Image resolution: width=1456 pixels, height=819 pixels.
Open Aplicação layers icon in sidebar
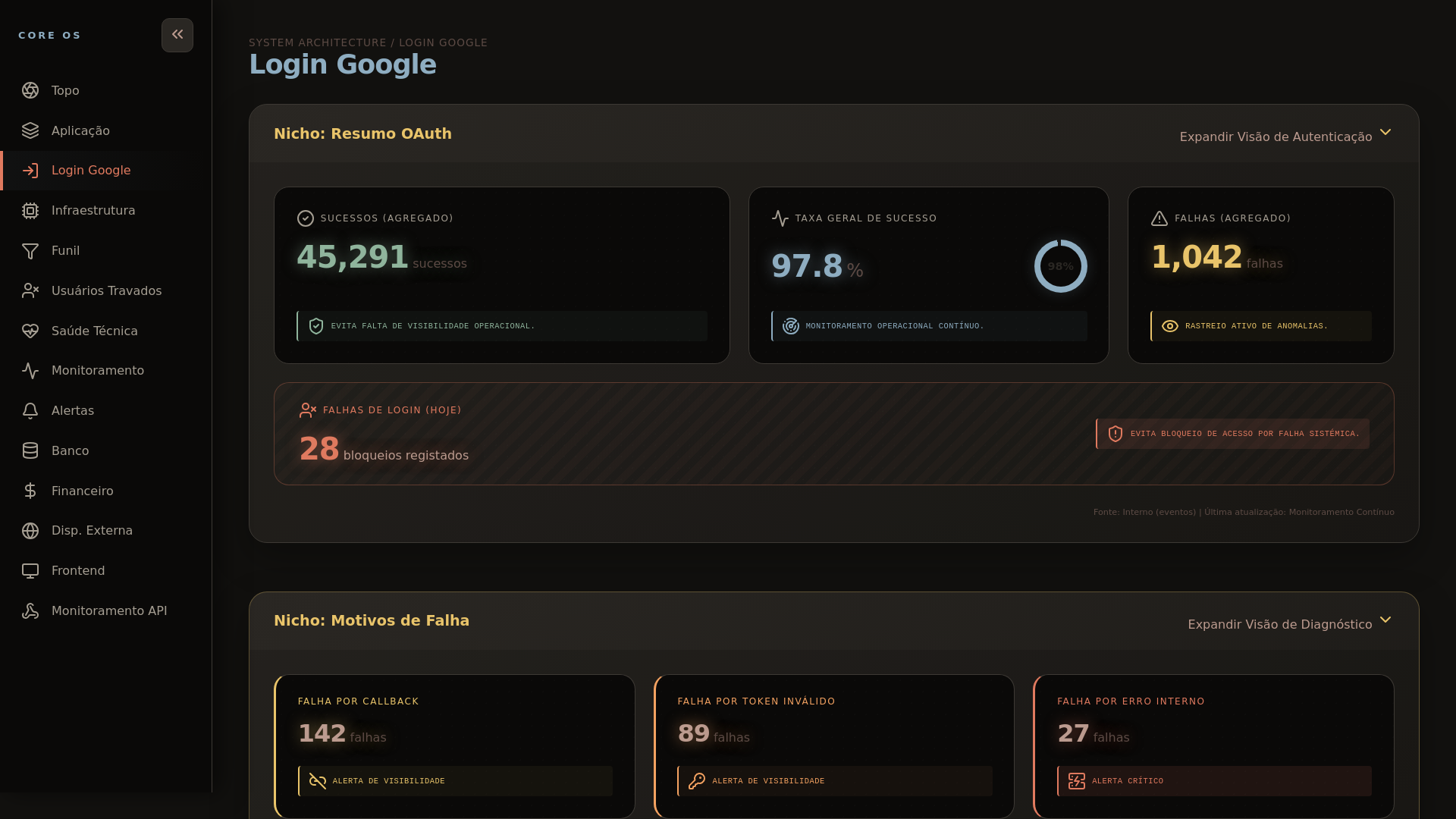click(x=30, y=130)
